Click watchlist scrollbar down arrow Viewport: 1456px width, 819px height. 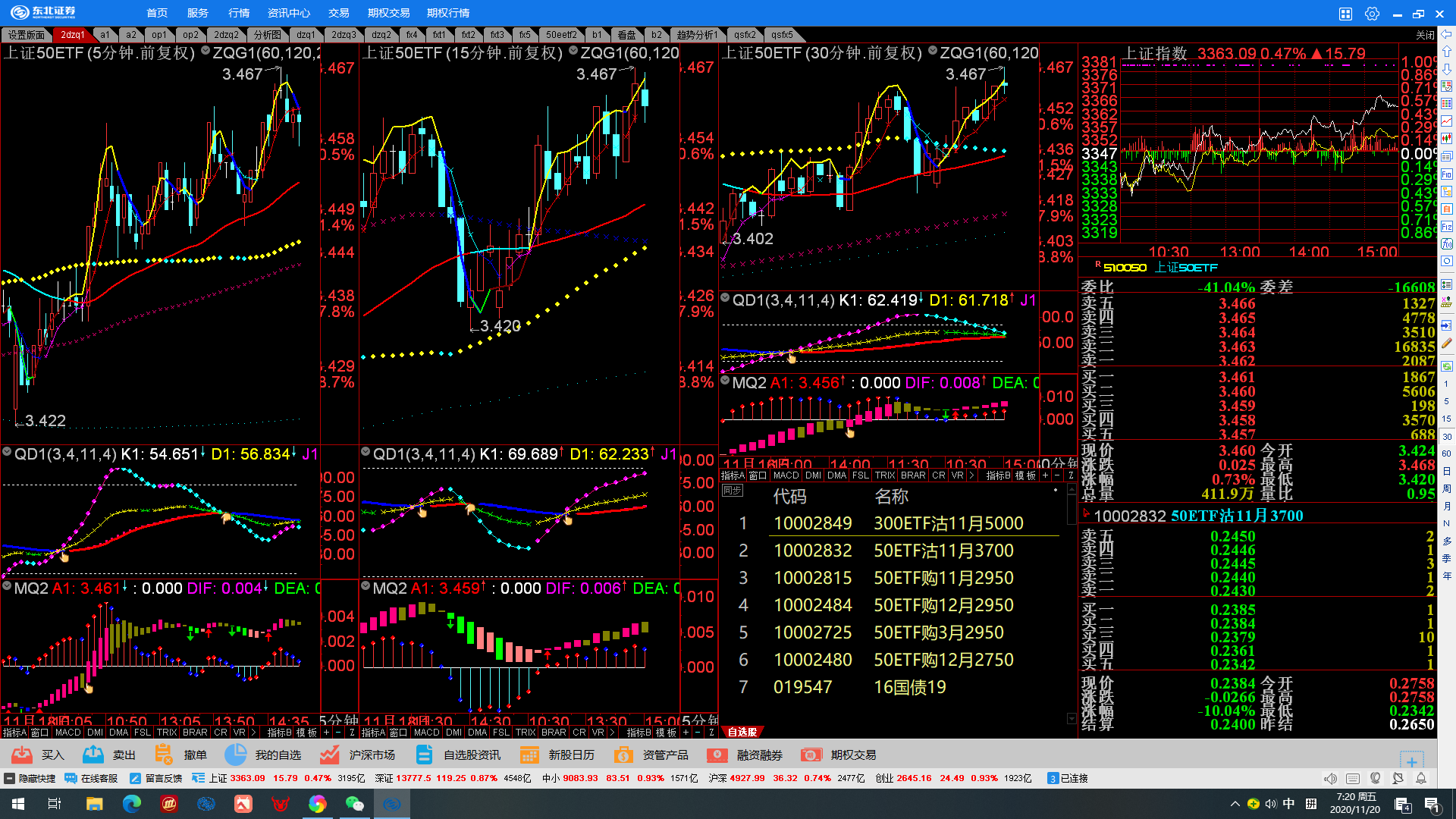(x=1072, y=717)
